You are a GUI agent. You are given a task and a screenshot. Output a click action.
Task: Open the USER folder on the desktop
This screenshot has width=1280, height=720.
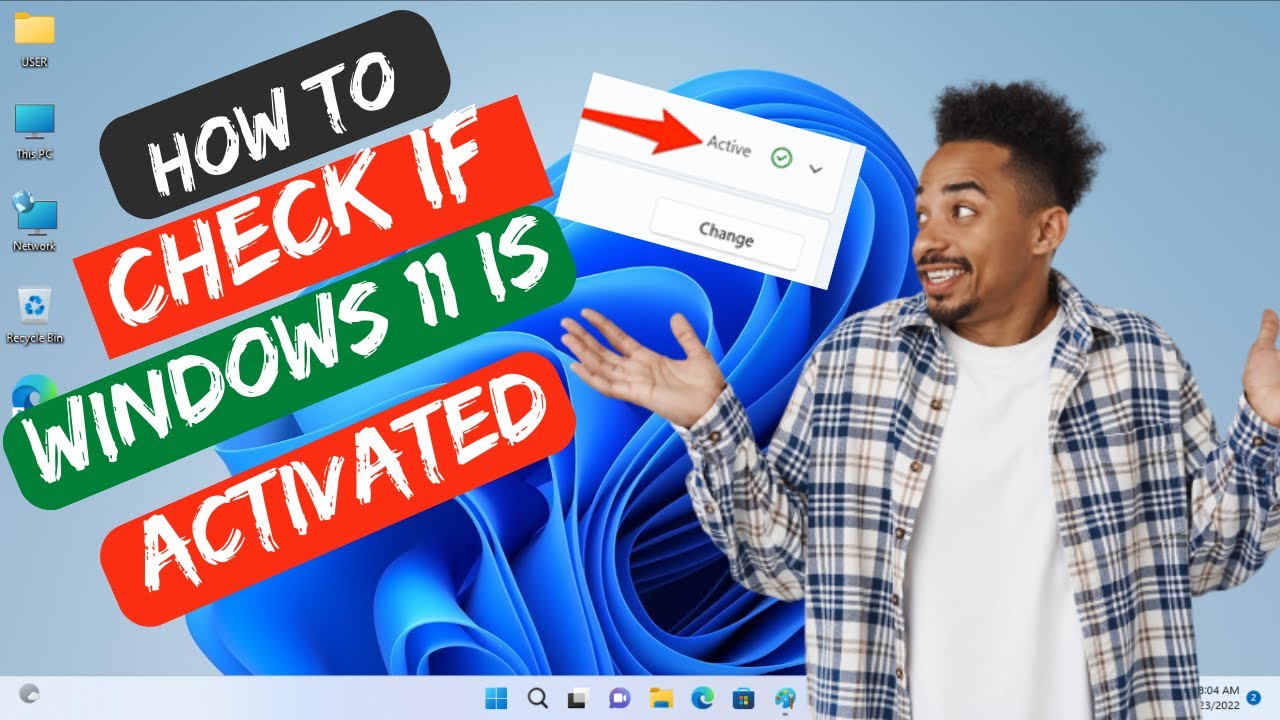[34, 38]
